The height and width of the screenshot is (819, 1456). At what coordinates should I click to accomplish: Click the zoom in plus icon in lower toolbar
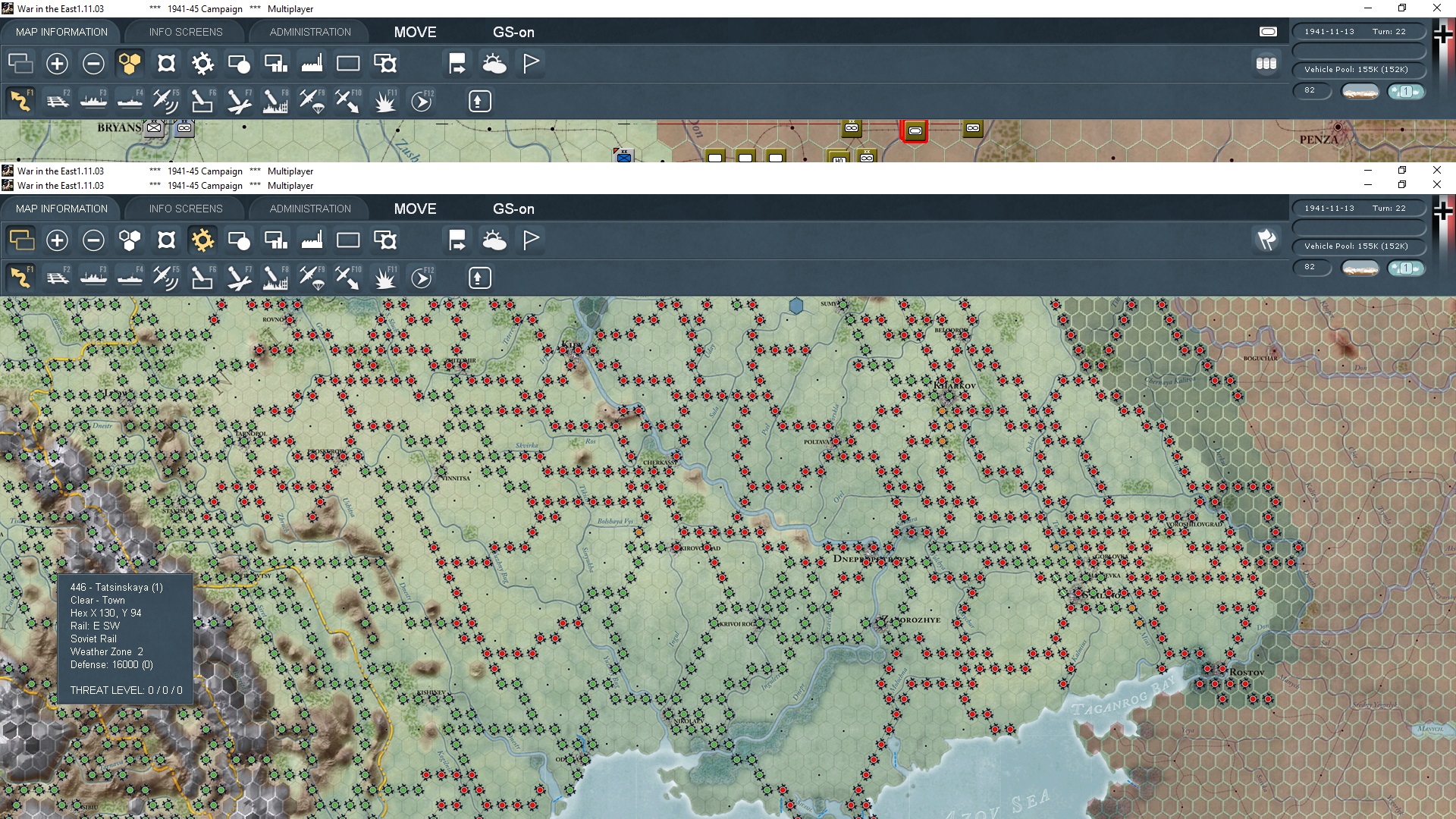tap(57, 240)
